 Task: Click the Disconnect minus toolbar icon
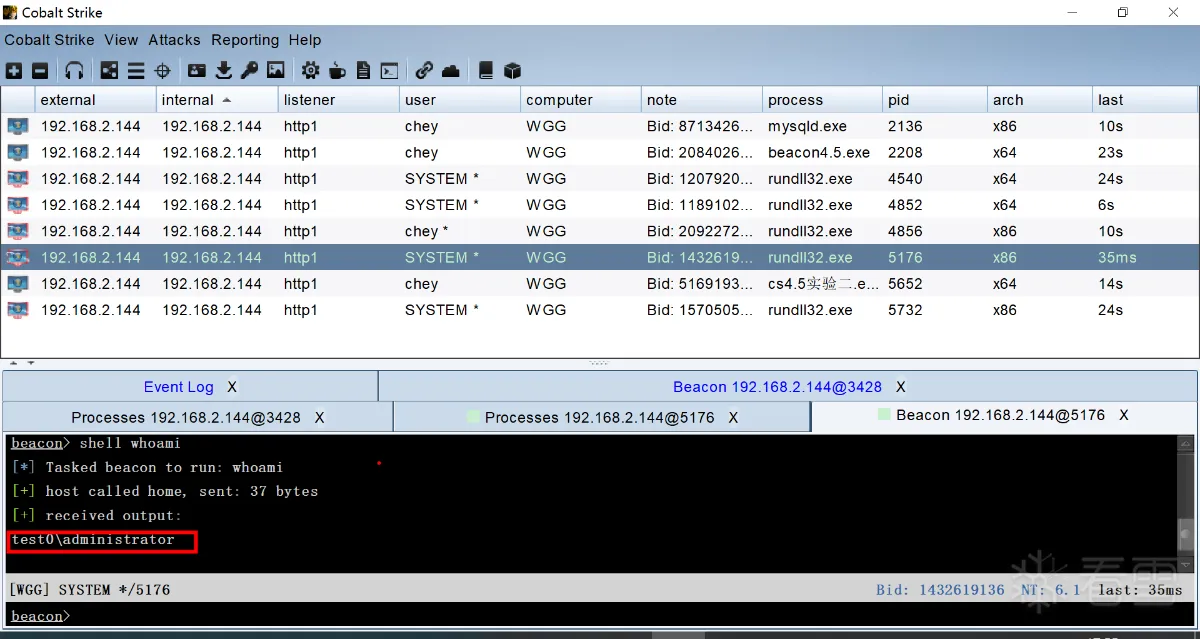(x=40, y=71)
